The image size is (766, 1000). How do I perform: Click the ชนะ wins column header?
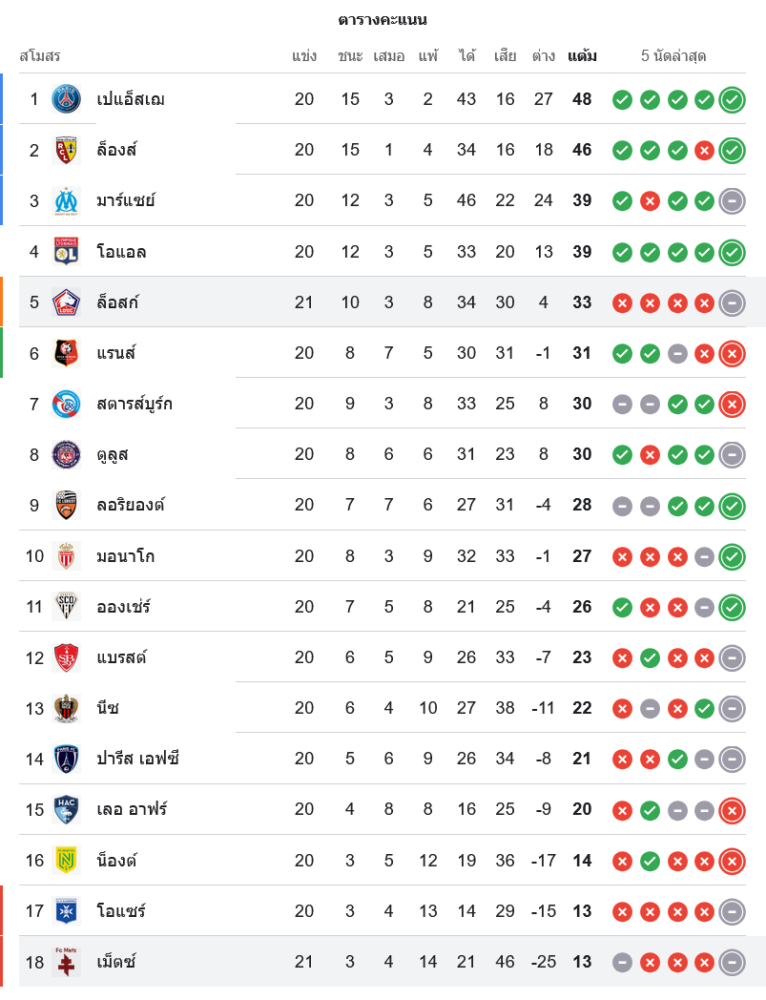pyautogui.click(x=350, y=56)
